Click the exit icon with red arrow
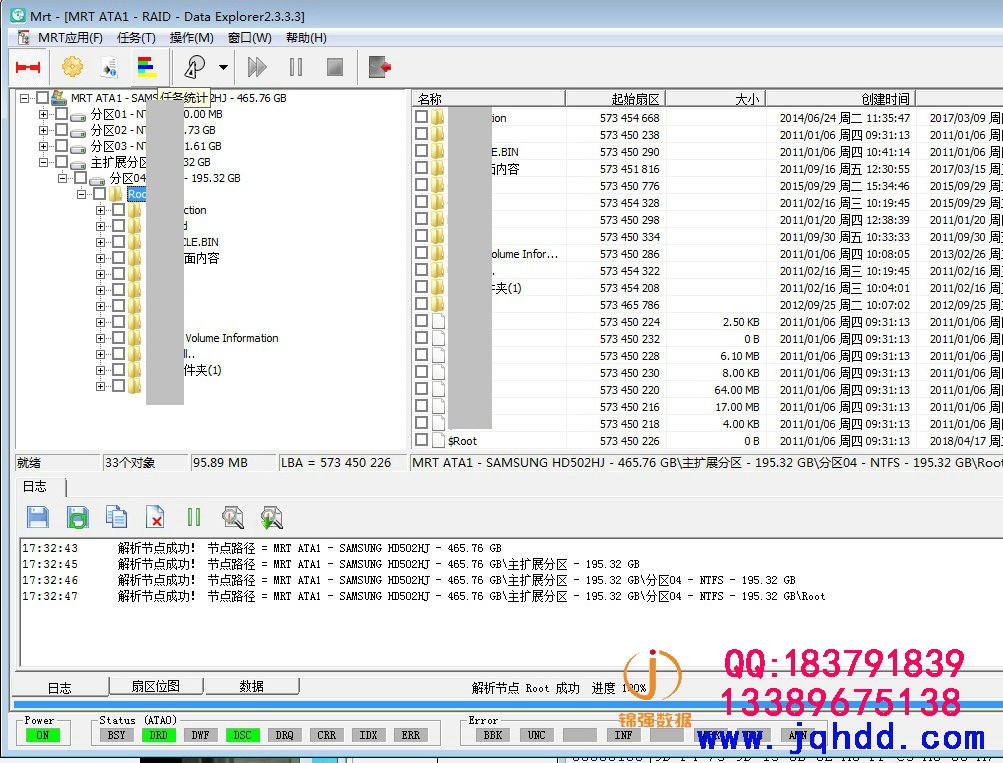1003x763 pixels. point(380,67)
